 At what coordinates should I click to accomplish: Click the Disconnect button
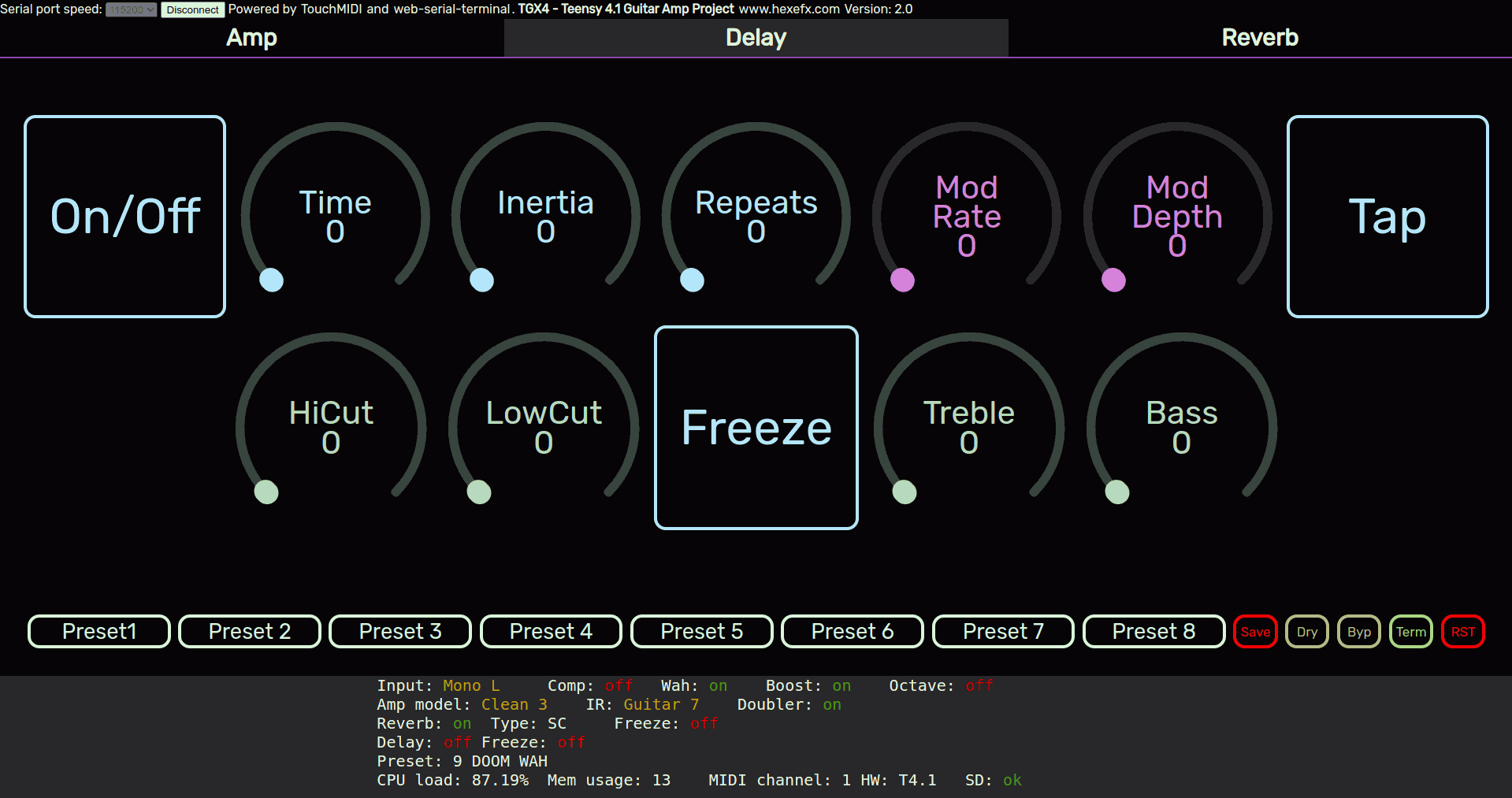pos(193,9)
